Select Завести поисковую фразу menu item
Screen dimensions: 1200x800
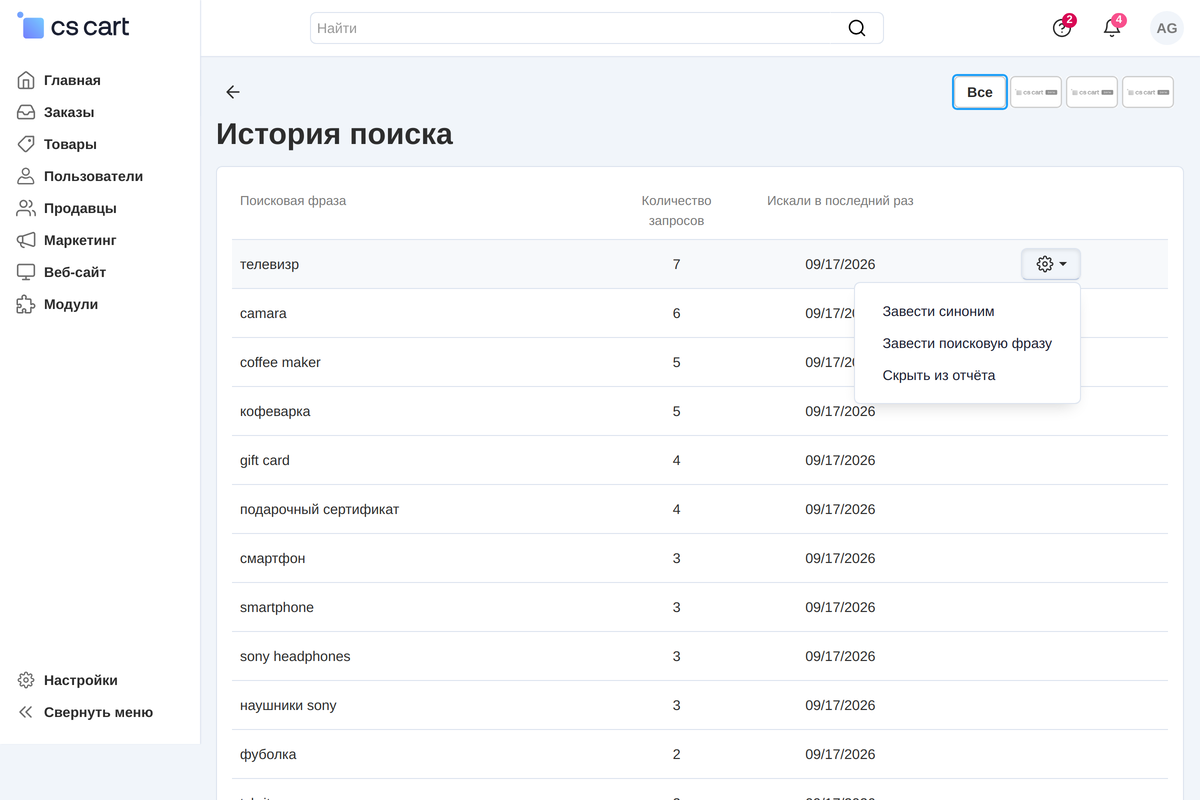(x=967, y=343)
